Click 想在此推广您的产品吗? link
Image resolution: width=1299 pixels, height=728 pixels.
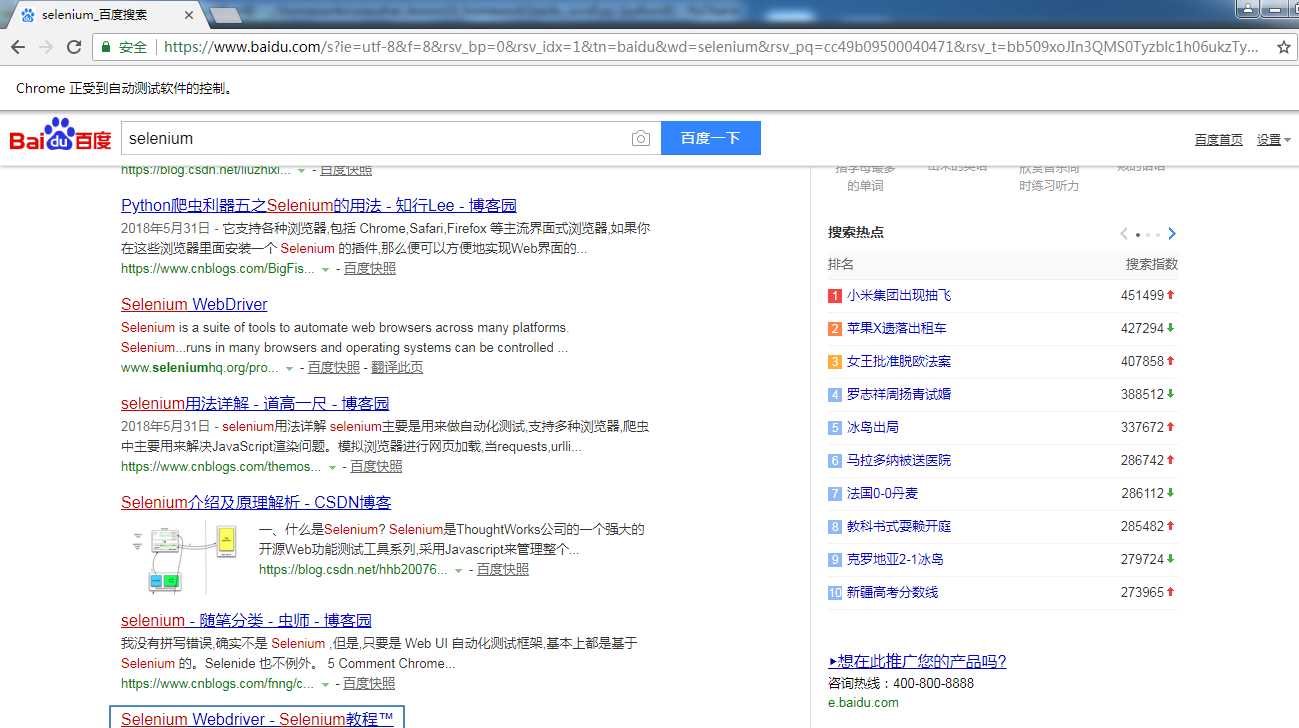917,661
